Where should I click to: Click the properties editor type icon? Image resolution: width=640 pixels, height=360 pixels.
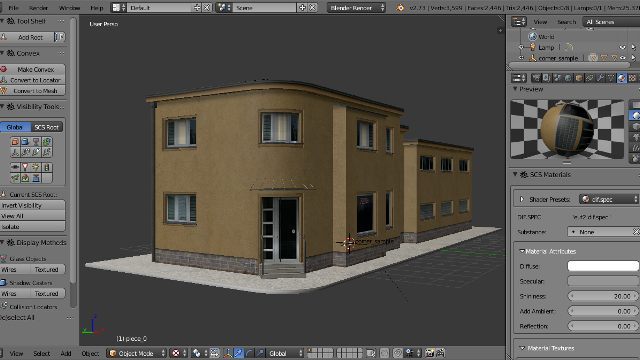click(519, 78)
